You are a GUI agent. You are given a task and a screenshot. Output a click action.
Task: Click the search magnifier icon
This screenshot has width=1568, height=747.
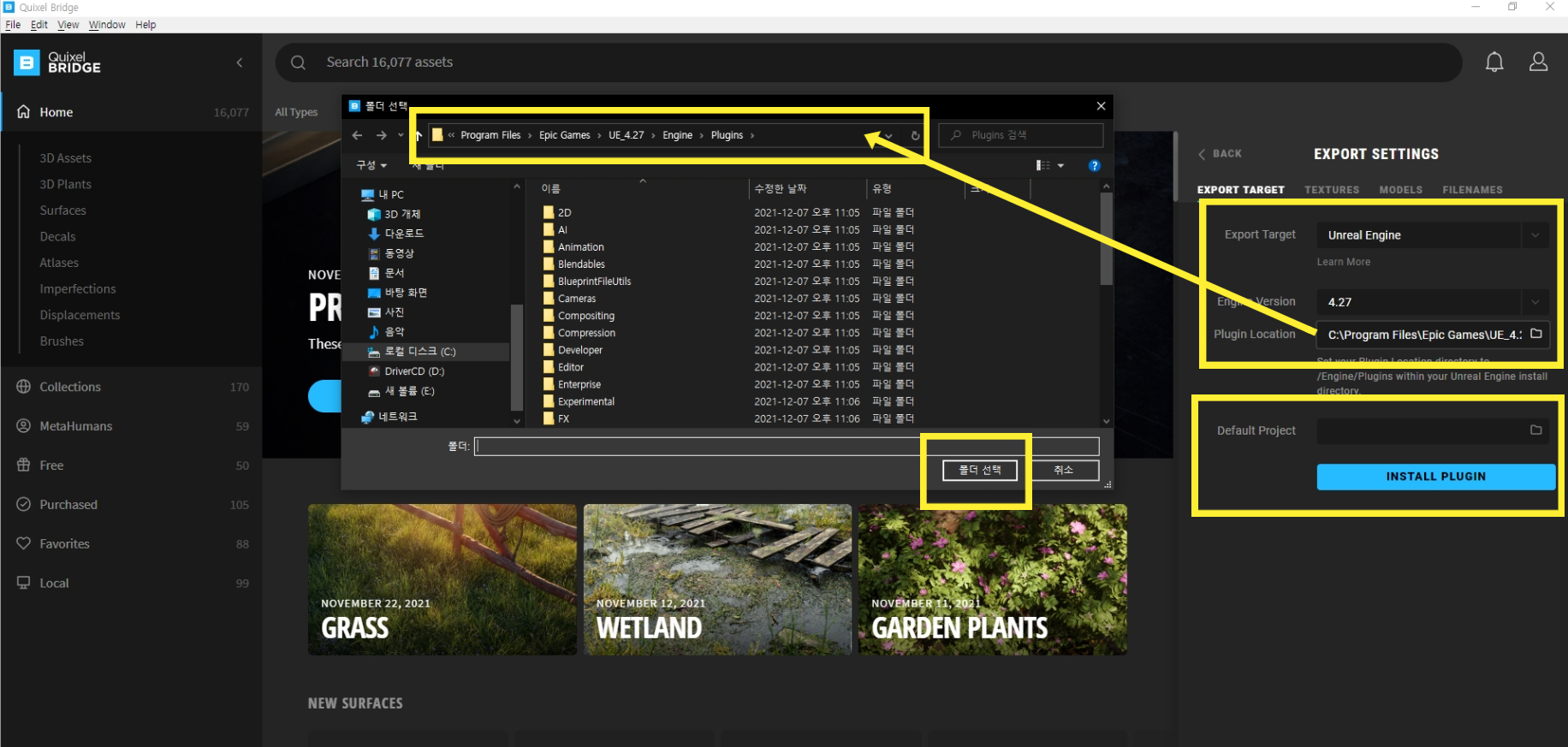pos(298,62)
